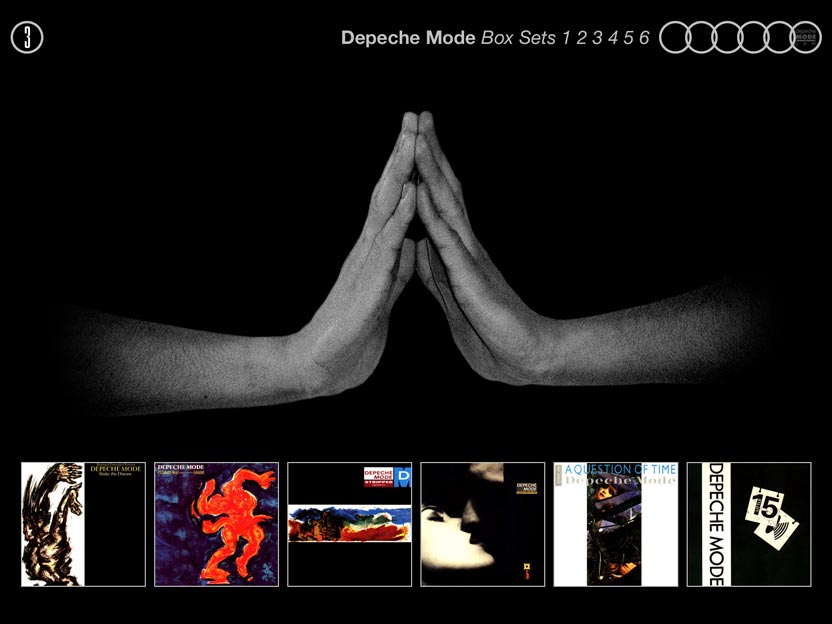Open the A Question of Time cover

point(615,524)
